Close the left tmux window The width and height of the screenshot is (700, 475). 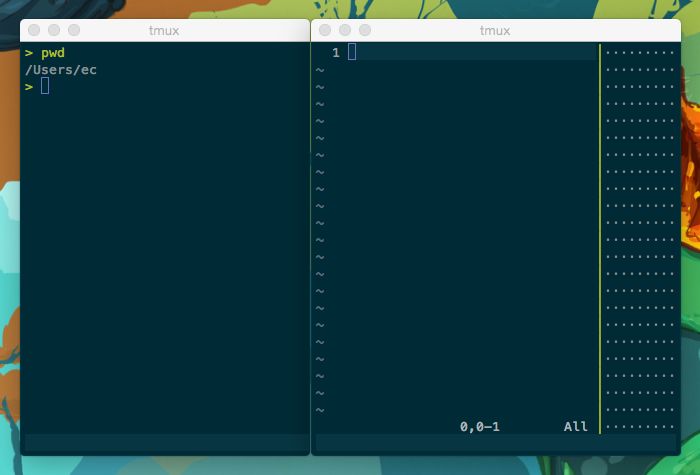pyautogui.click(x=34, y=30)
